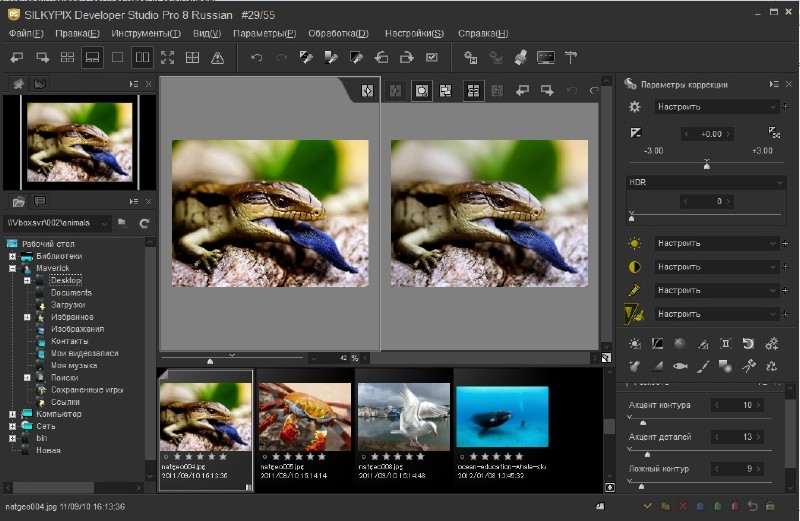The image size is (800, 521).
Task: Expand the Компьютер tree node
Action: click(13, 414)
